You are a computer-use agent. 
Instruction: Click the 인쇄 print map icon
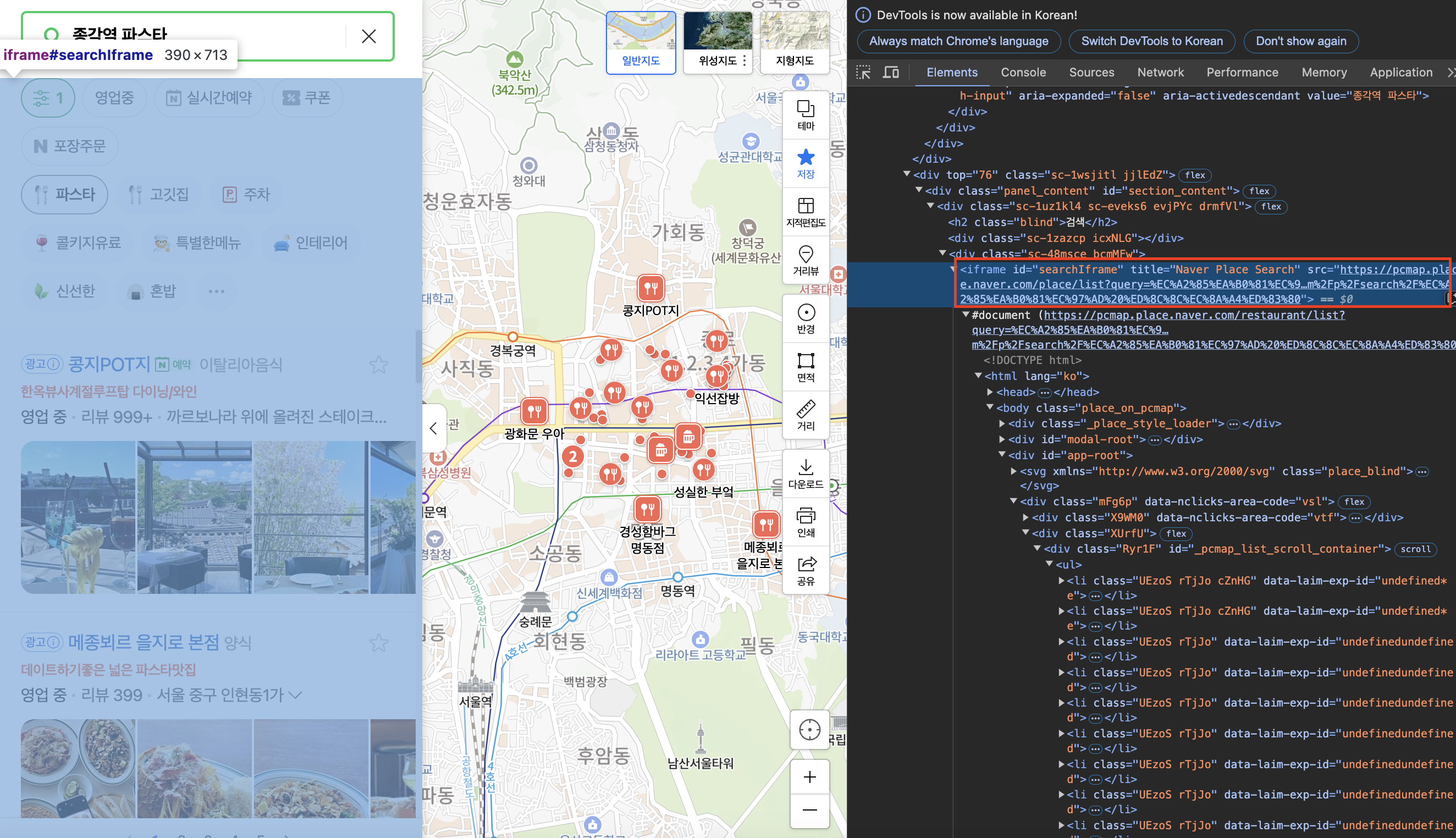click(806, 521)
